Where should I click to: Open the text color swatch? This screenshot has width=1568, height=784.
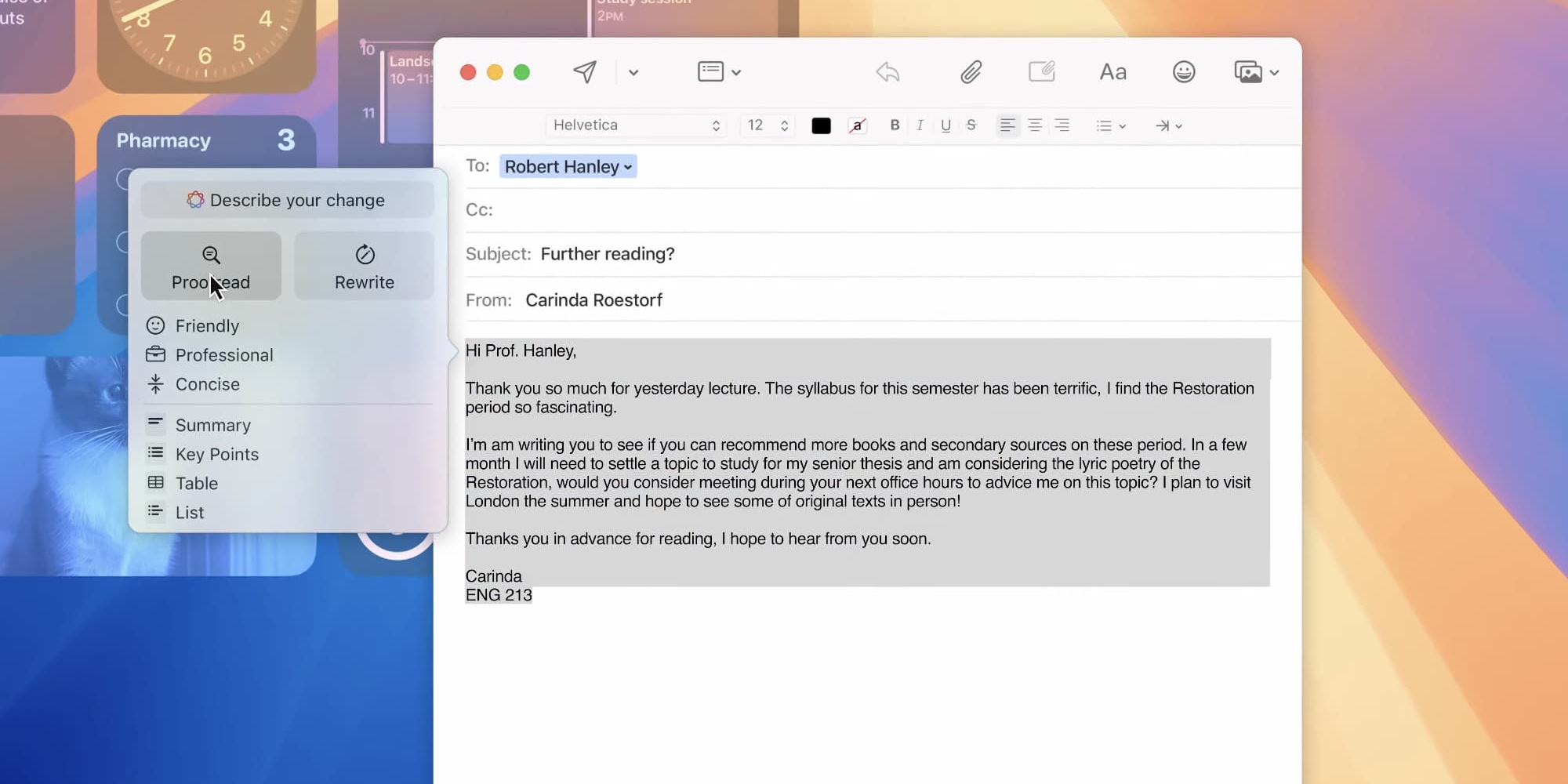coord(820,125)
